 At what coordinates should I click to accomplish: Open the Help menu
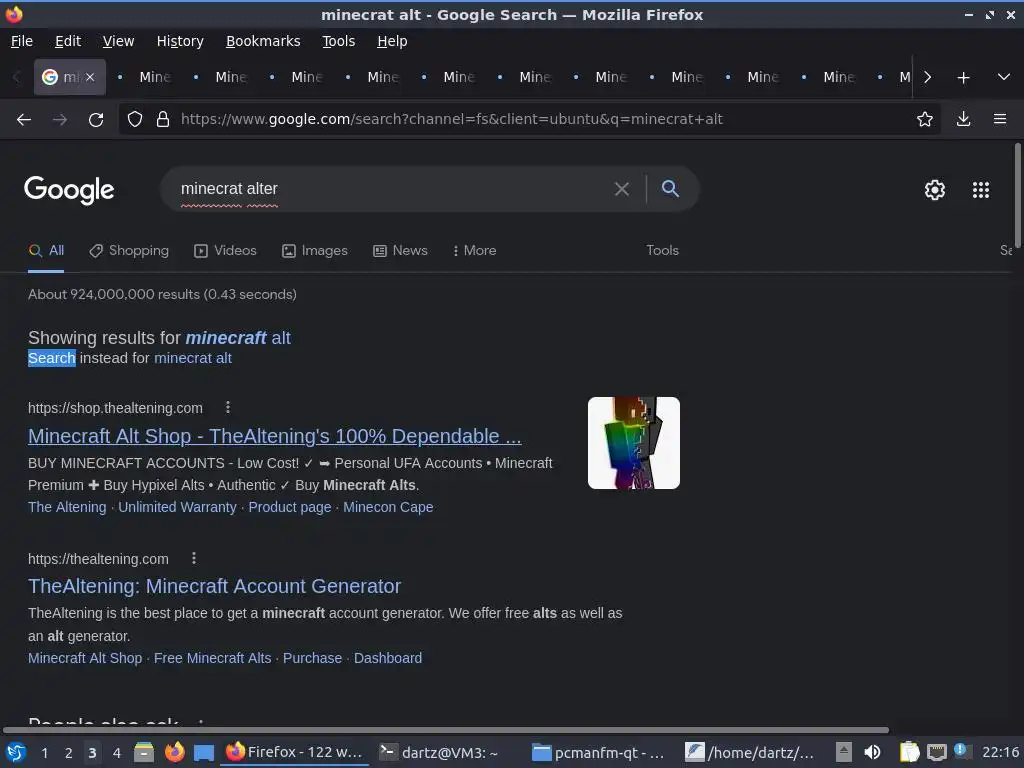pyautogui.click(x=392, y=41)
